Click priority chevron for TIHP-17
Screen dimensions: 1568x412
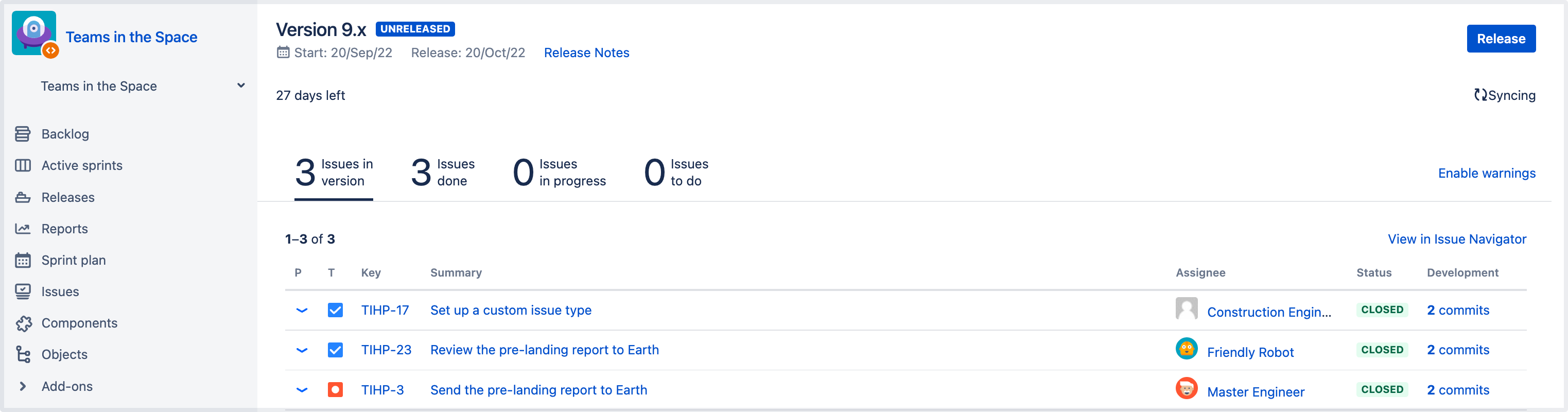(x=301, y=311)
